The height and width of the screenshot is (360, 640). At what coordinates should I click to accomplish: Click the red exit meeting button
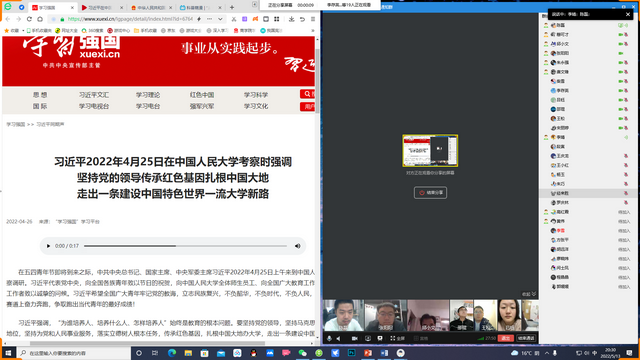click(x=506, y=338)
